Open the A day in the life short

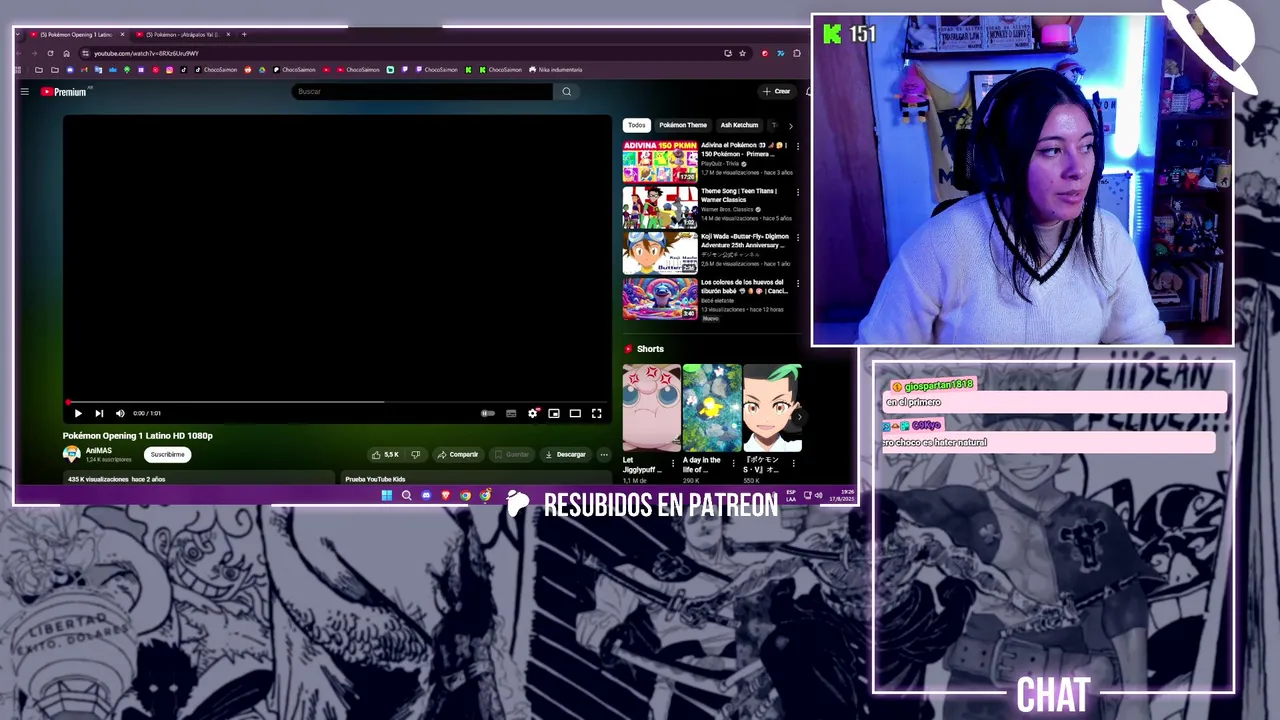coord(711,408)
